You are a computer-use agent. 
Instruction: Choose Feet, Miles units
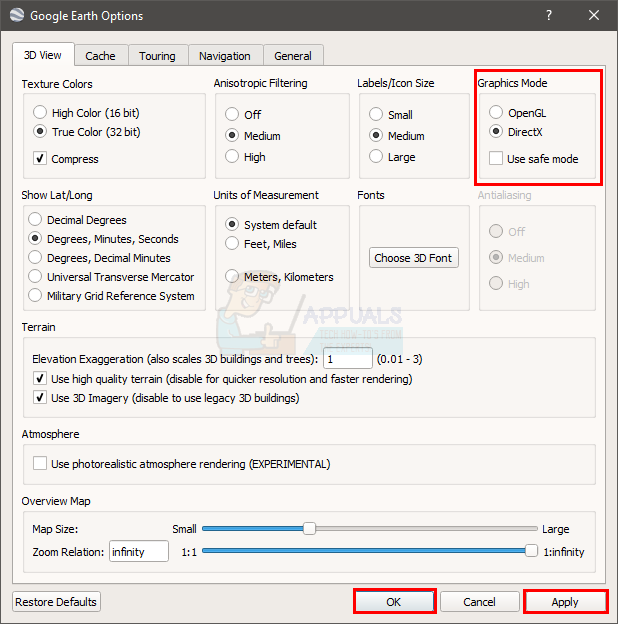[232, 243]
